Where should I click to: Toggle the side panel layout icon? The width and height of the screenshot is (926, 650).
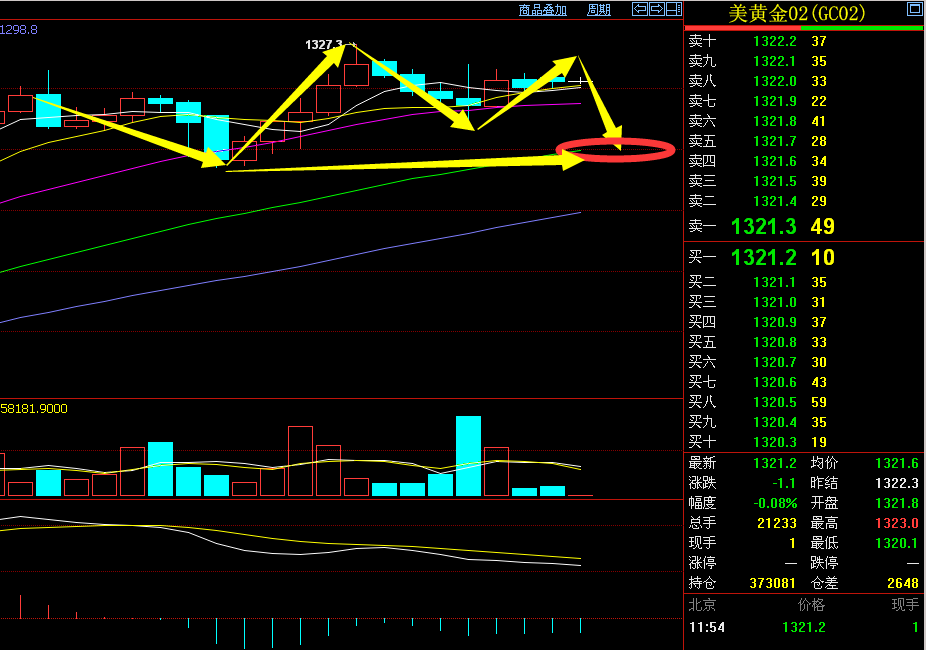click(x=674, y=9)
